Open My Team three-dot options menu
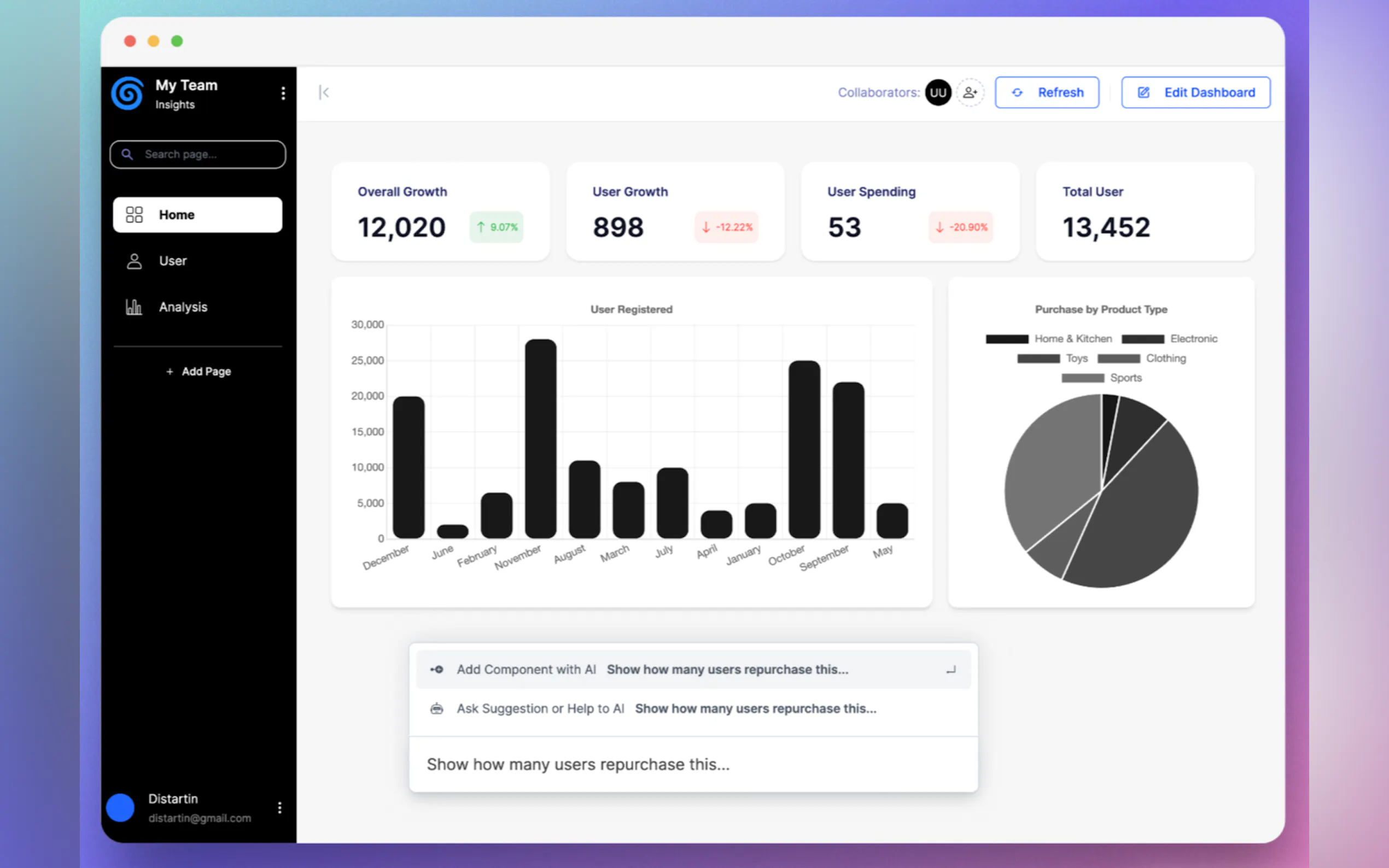Image resolution: width=1389 pixels, height=868 pixels. (283, 93)
